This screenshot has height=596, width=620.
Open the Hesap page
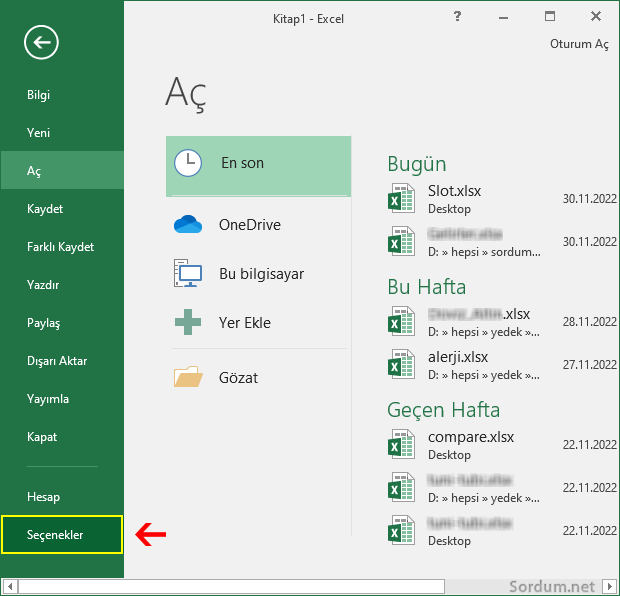point(62,496)
